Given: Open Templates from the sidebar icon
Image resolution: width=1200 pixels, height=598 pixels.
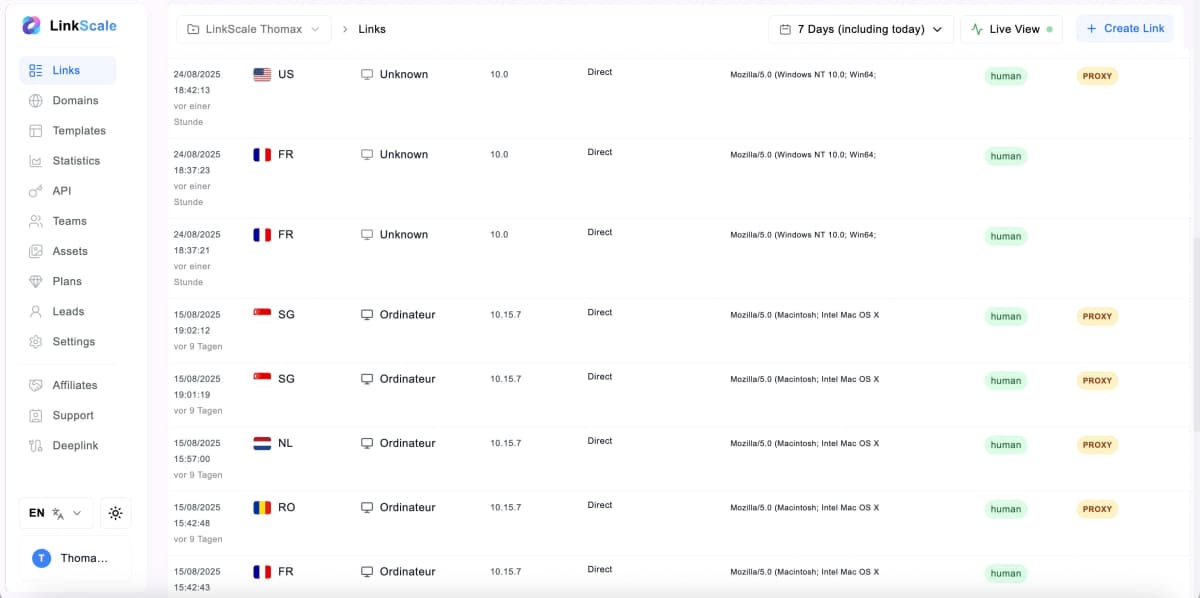Looking at the screenshot, I should (36, 131).
